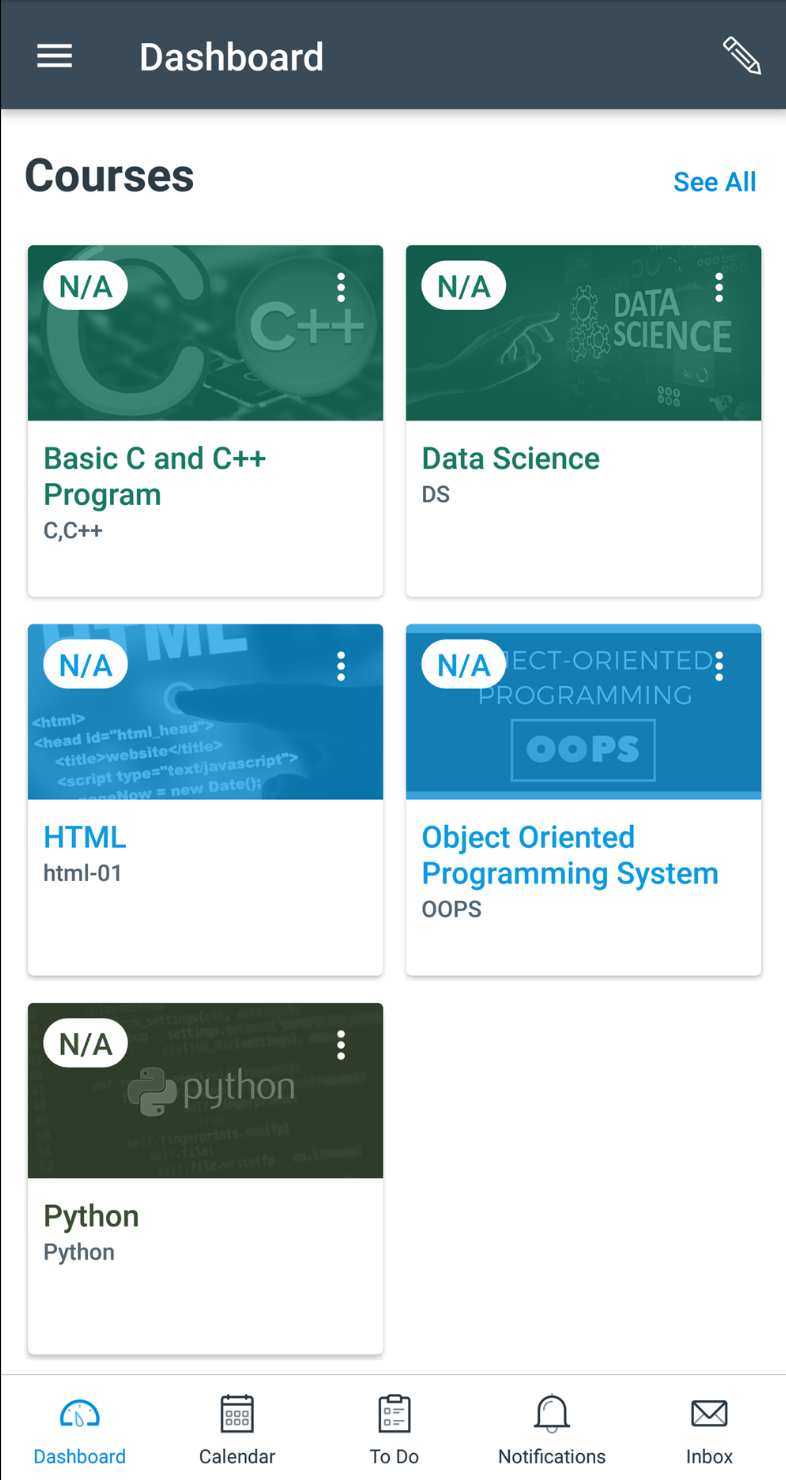Open the Basic C and C++ Program title
Screen dimensions: 786x1480
[x=155, y=476]
